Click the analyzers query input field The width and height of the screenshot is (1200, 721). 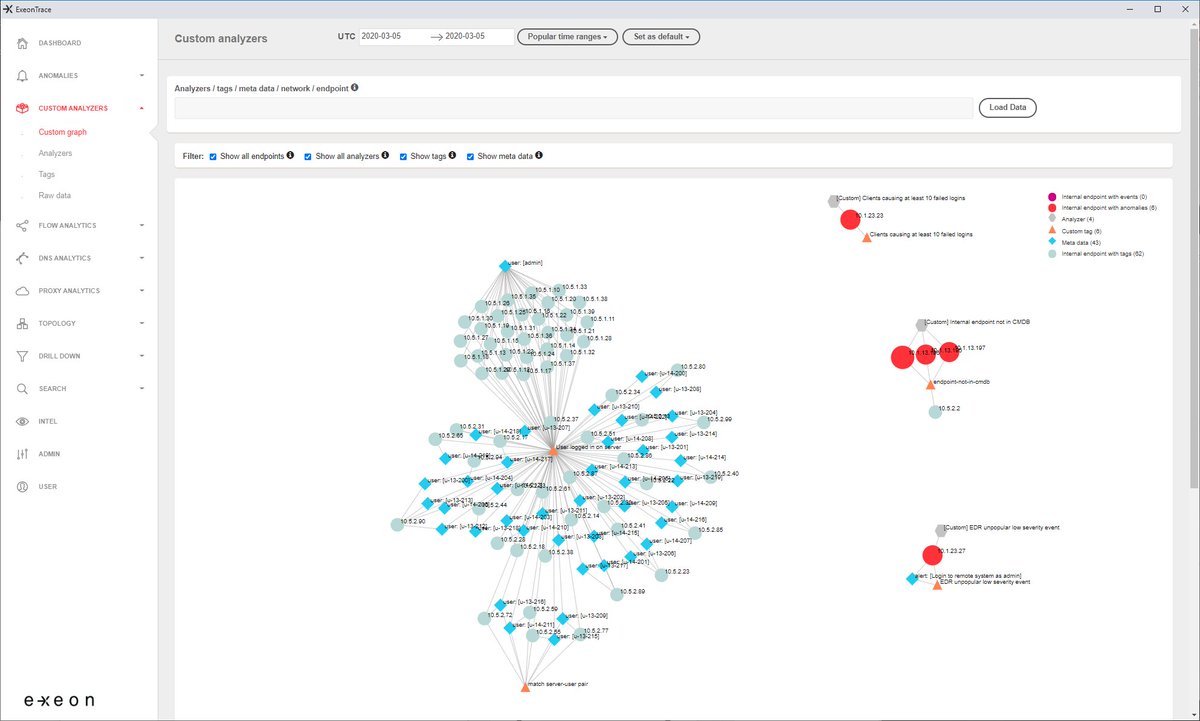[x=570, y=107]
